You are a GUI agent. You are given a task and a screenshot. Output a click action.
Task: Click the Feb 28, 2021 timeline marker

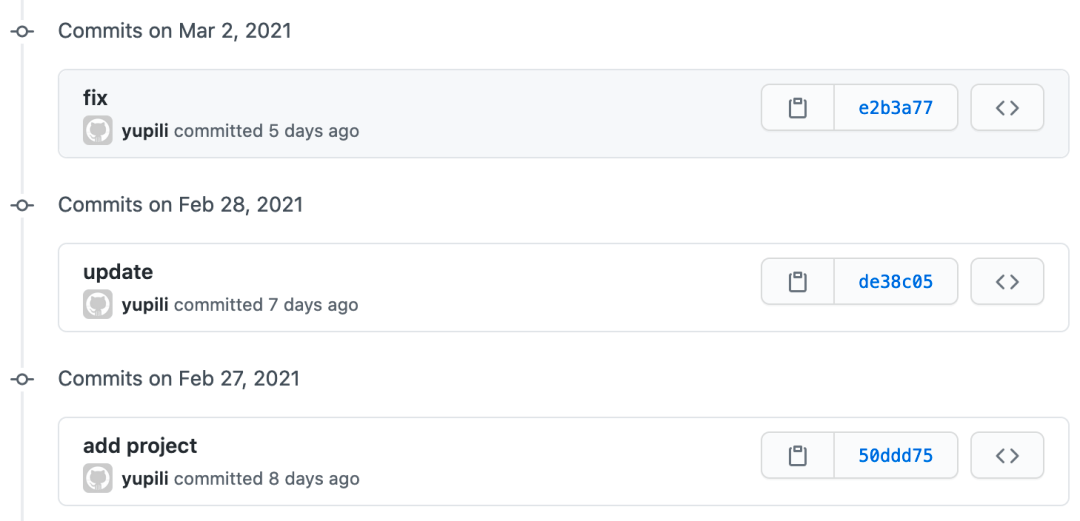click(22, 205)
